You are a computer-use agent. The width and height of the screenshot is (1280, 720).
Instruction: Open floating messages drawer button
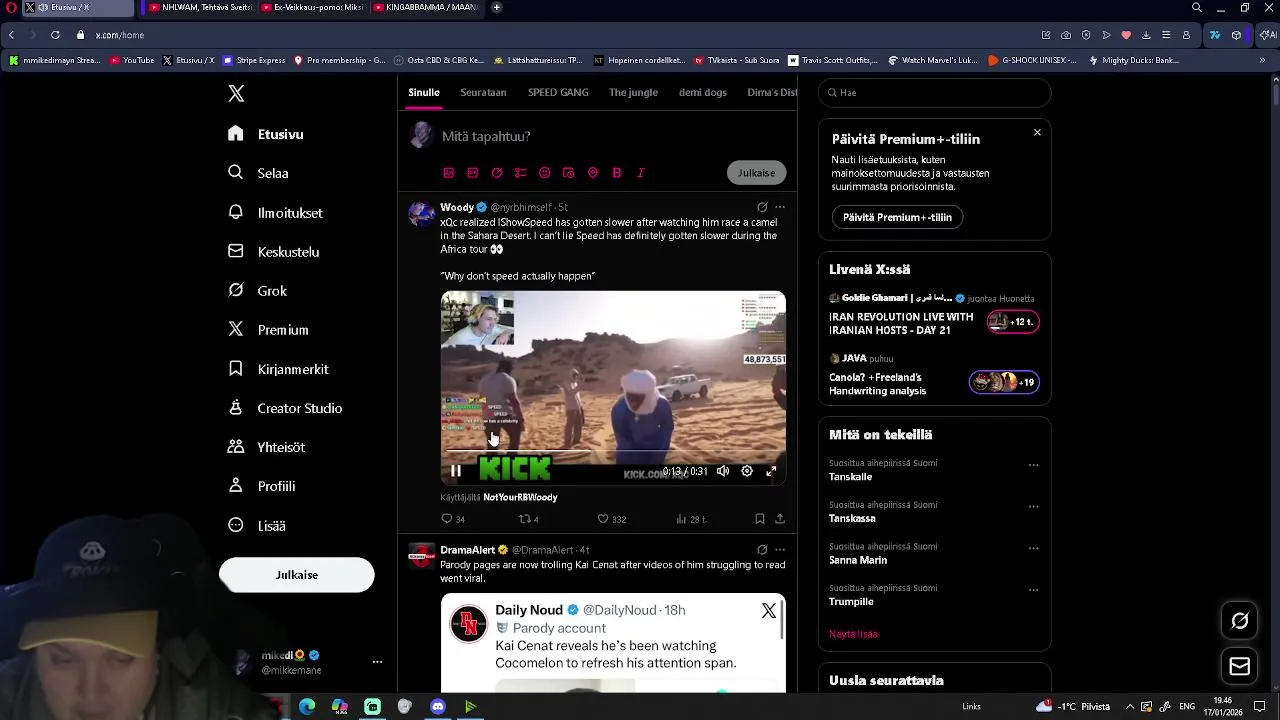tap(1240, 666)
